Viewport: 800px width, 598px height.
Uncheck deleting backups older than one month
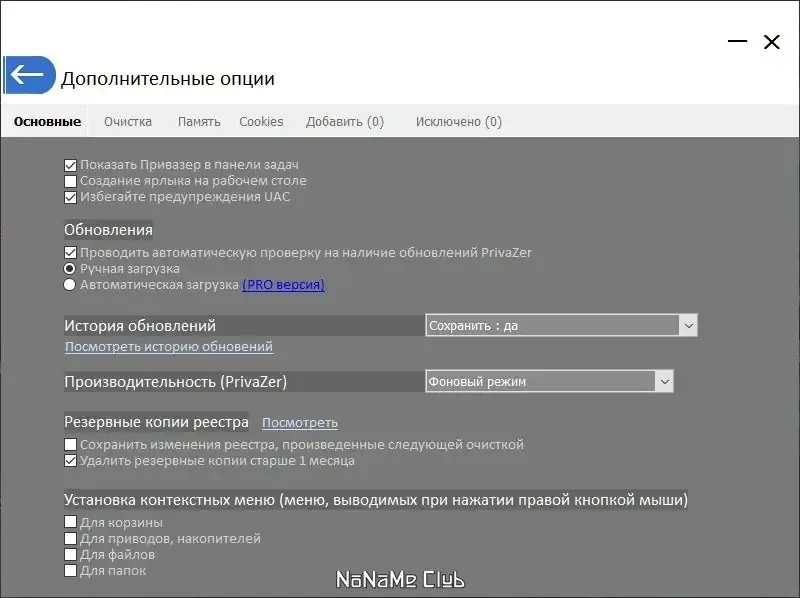(x=70, y=460)
